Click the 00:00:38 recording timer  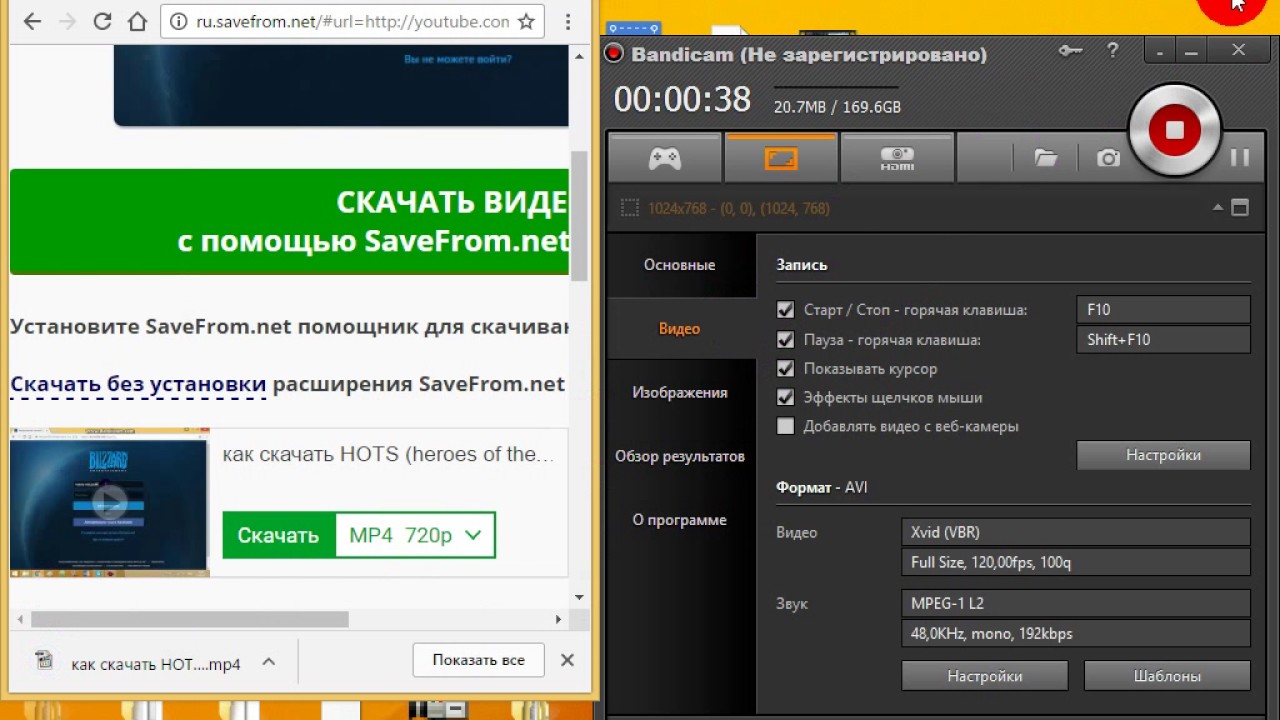coord(682,99)
